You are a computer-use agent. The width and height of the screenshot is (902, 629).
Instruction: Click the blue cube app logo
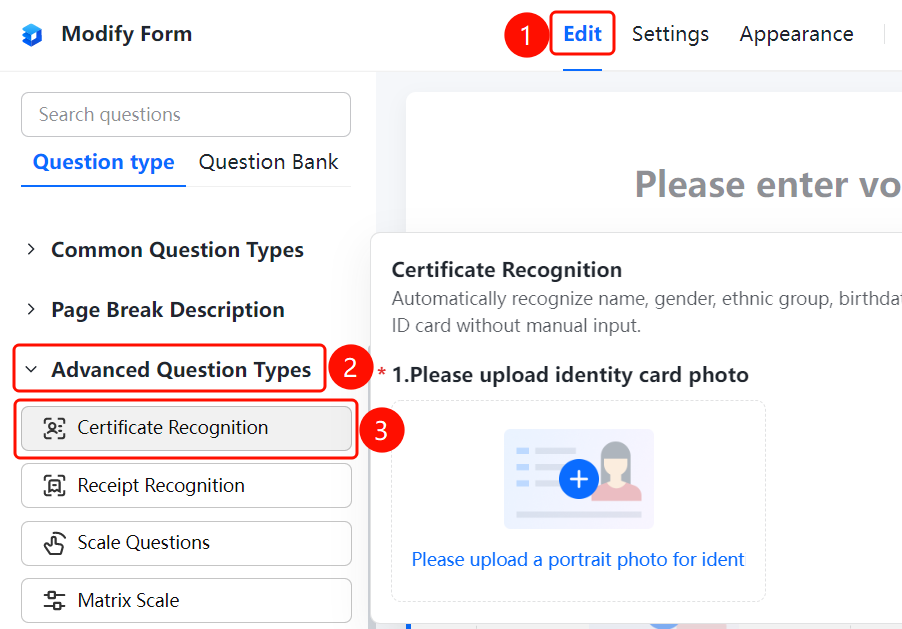coord(32,35)
